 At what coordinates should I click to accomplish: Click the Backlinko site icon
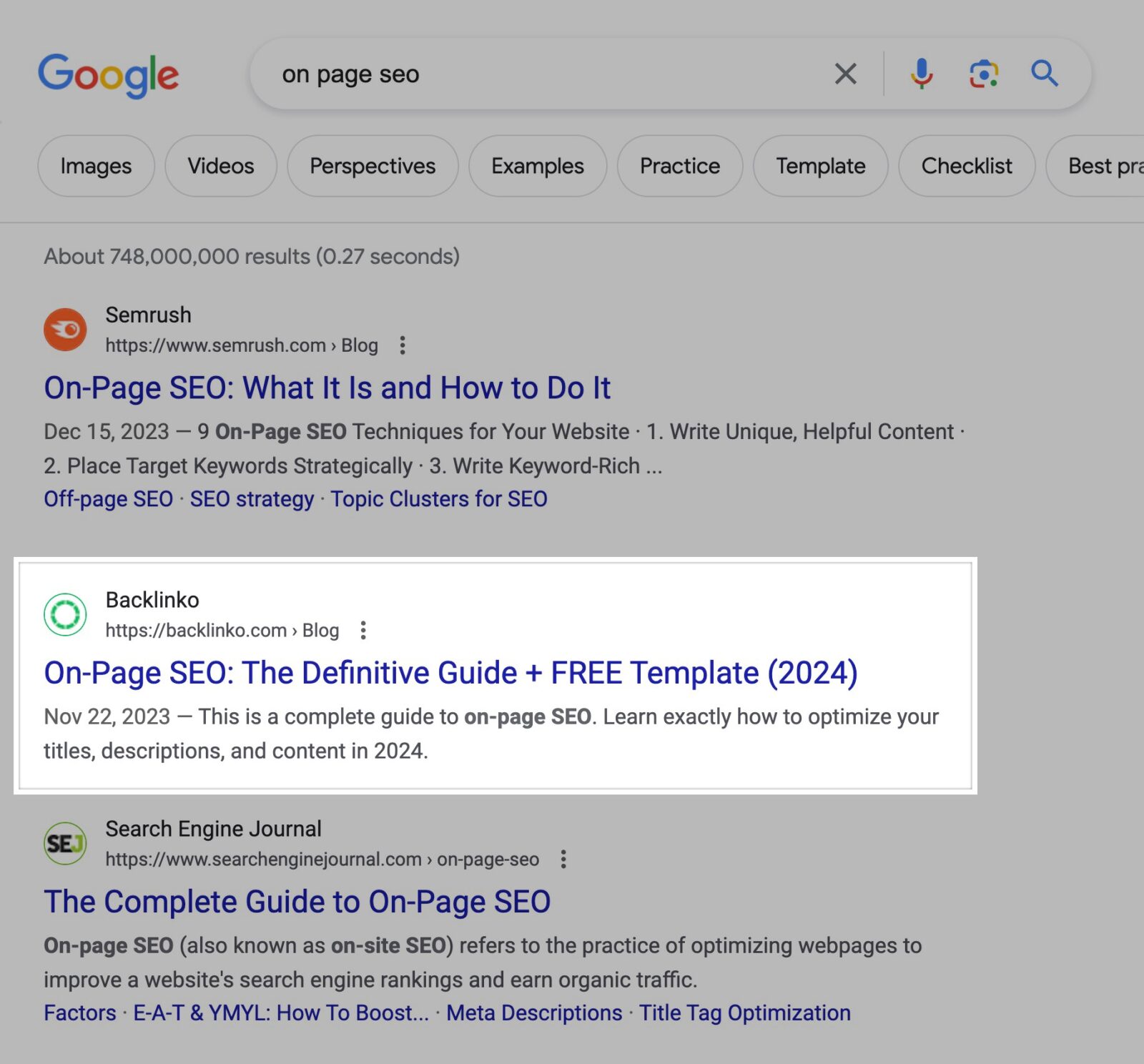pyautogui.click(x=64, y=614)
